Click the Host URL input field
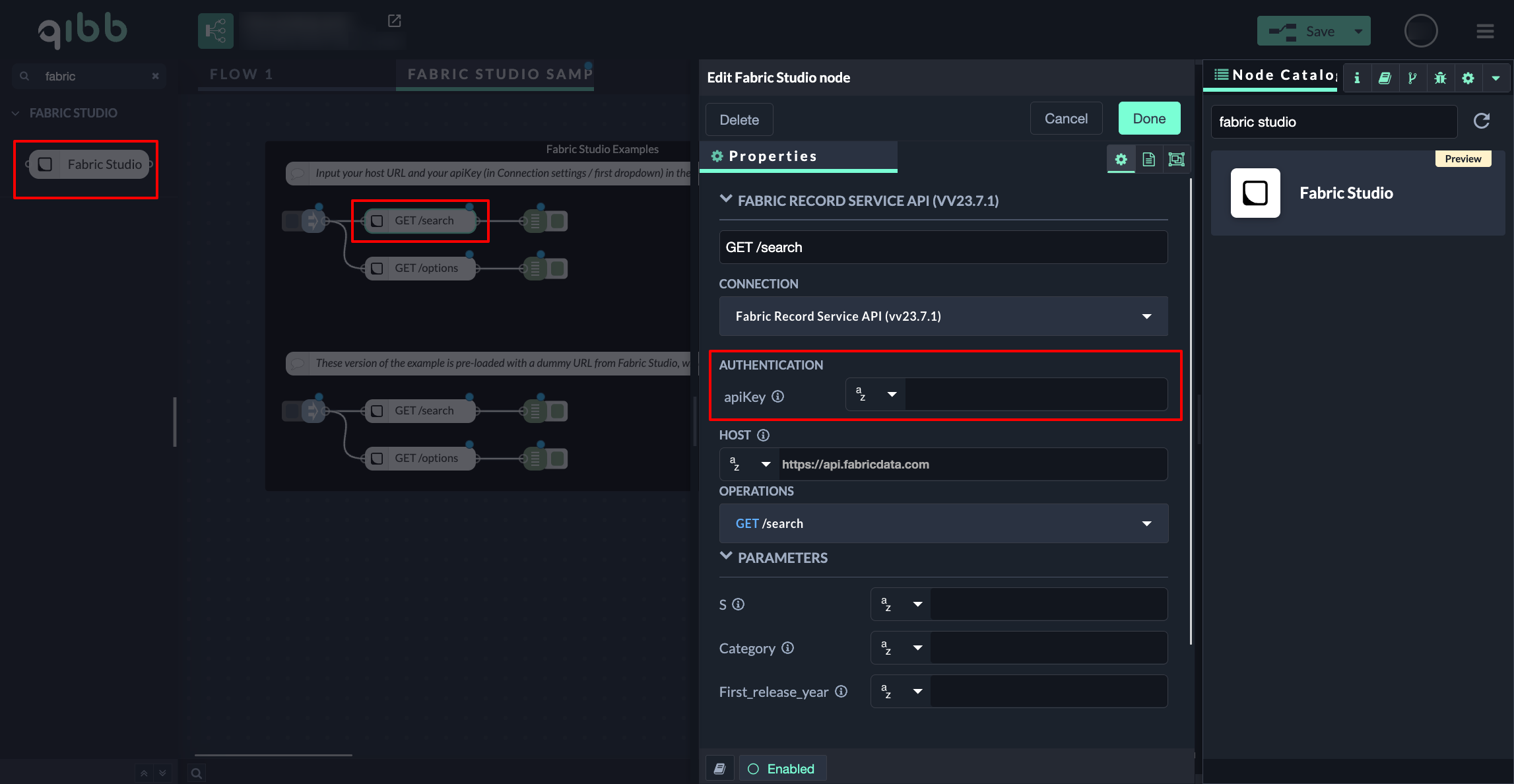The height and width of the screenshot is (784, 1514). pos(971,465)
